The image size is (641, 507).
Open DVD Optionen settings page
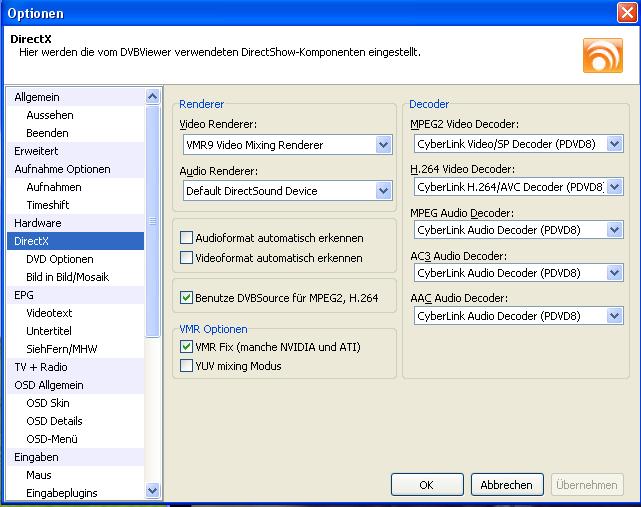pyautogui.click(x=60, y=259)
